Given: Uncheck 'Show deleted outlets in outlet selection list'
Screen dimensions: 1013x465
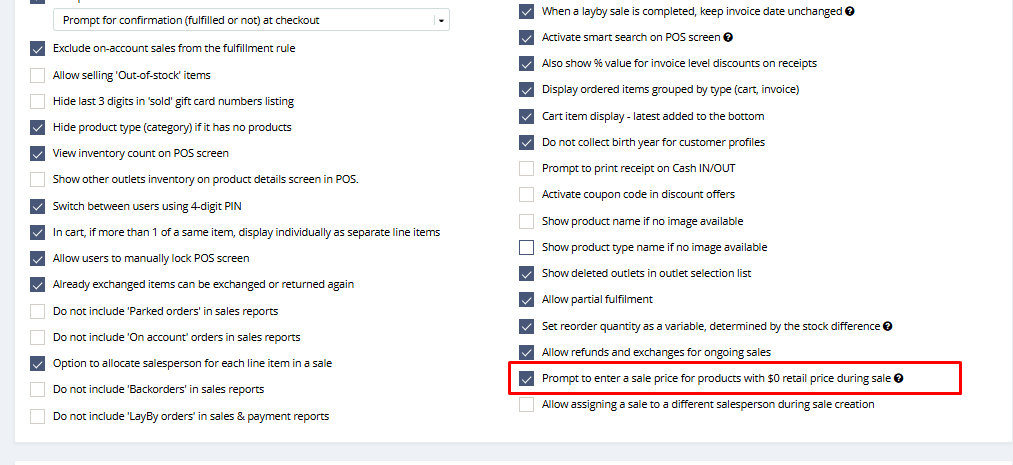Looking at the screenshot, I should 527,273.
